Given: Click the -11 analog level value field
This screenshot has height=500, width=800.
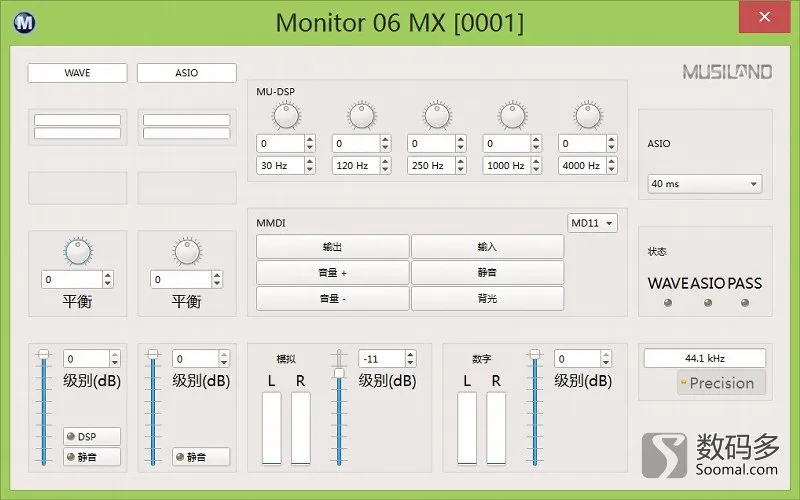Looking at the screenshot, I should pyautogui.click(x=382, y=359).
